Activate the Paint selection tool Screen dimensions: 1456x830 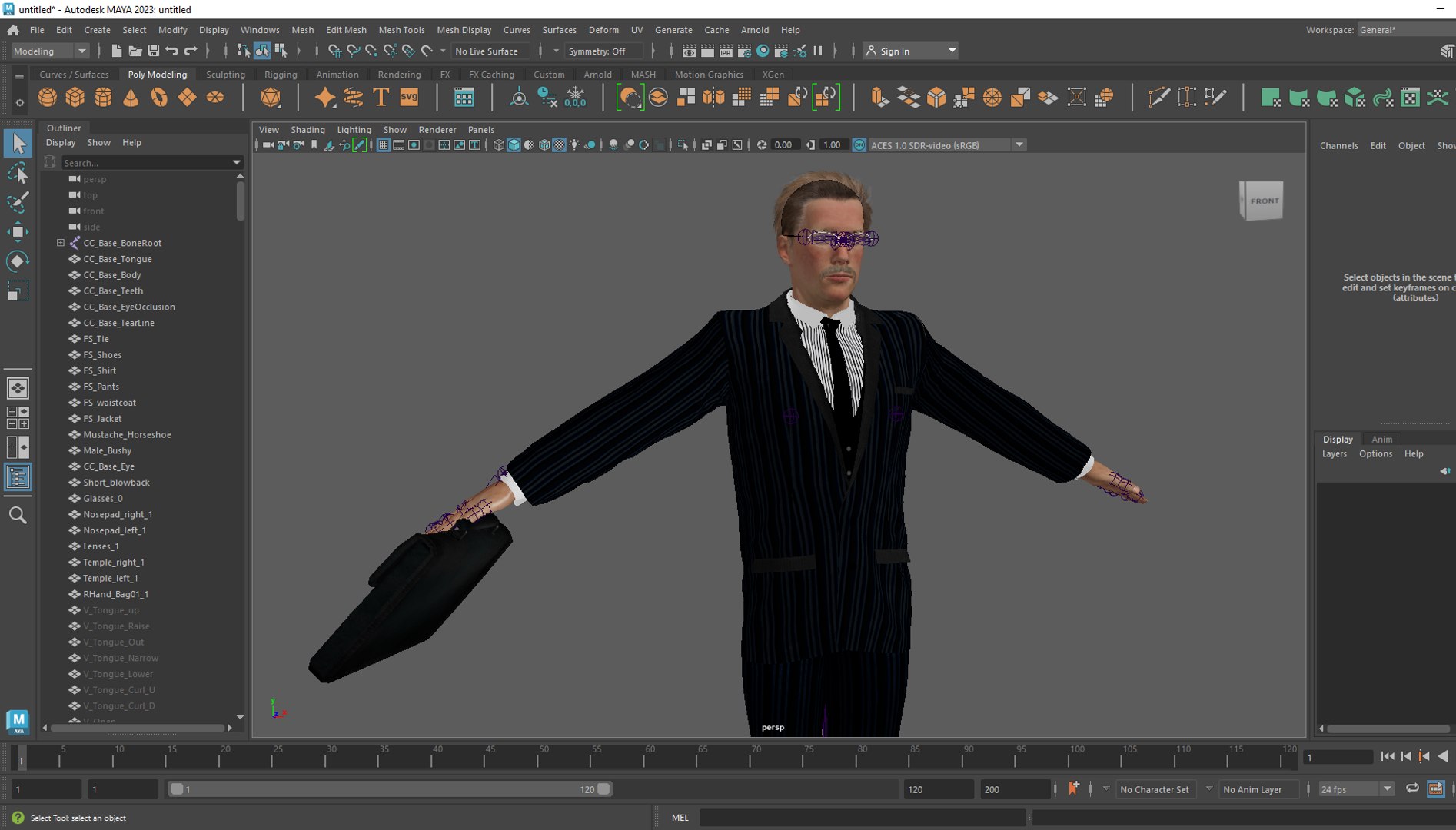pyautogui.click(x=18, y=202)
